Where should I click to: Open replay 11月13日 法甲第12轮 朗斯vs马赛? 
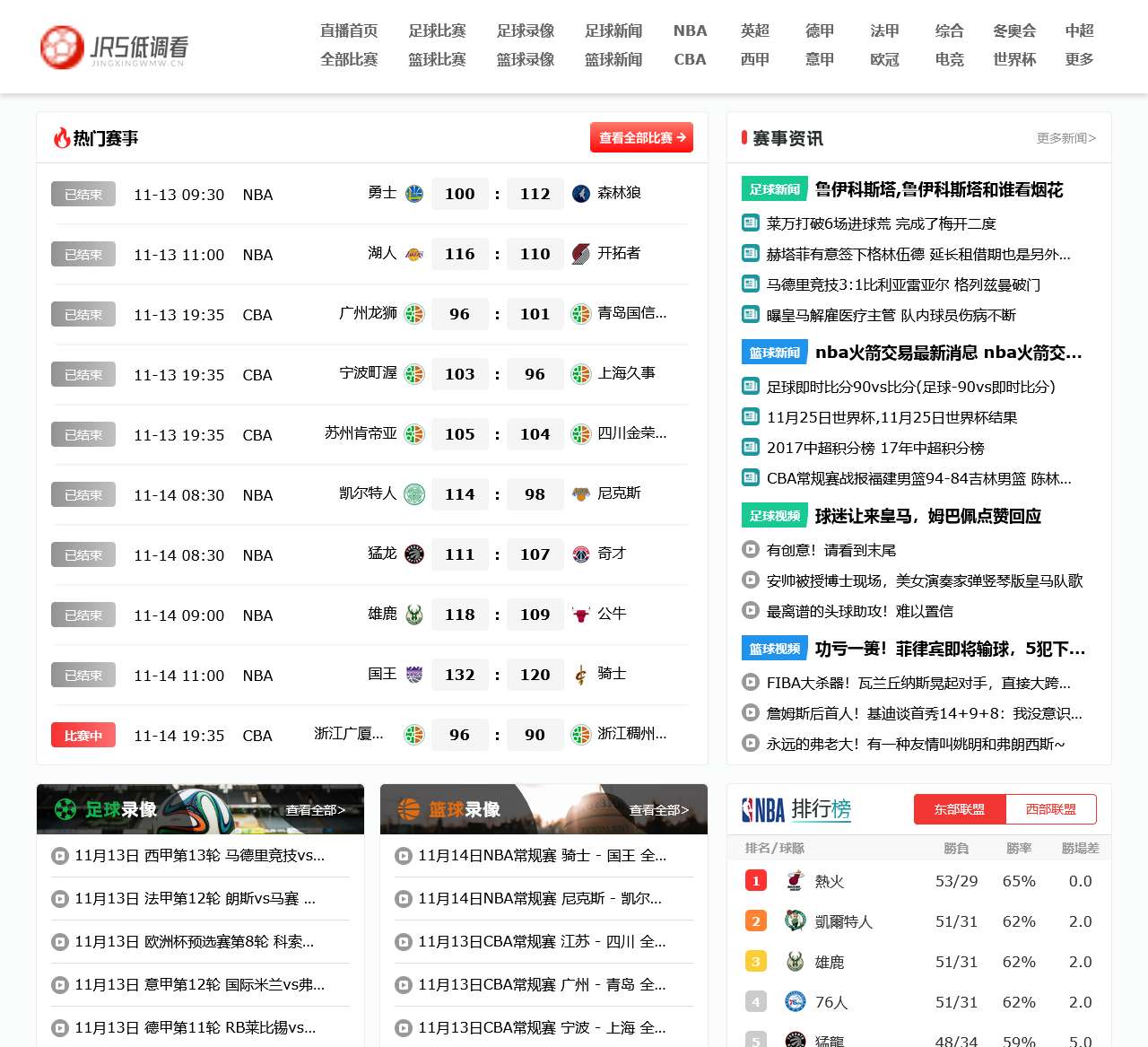click(195, 899)
